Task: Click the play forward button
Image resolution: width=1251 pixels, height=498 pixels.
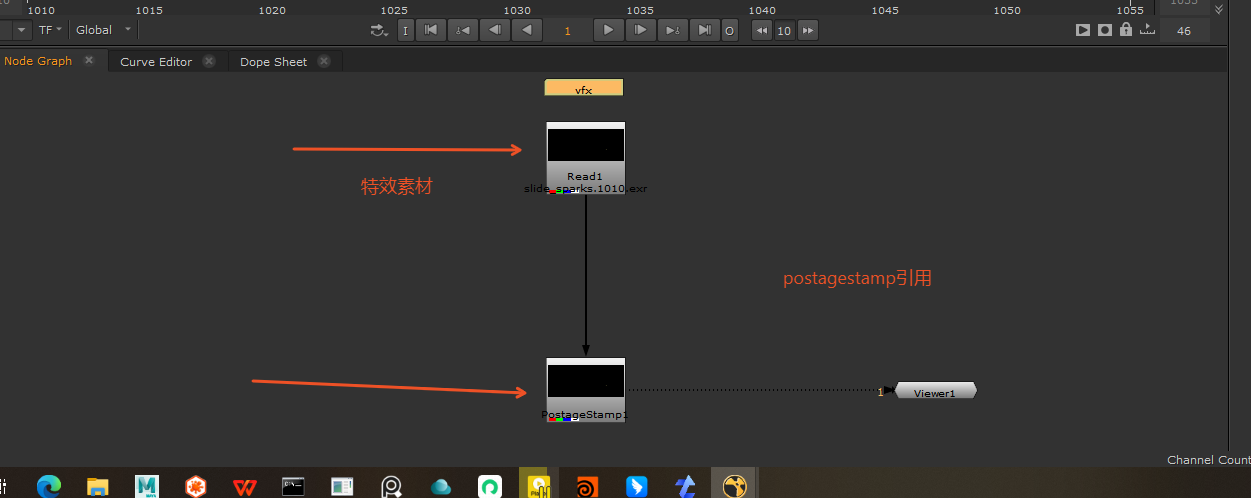Action: pos(608,30)
